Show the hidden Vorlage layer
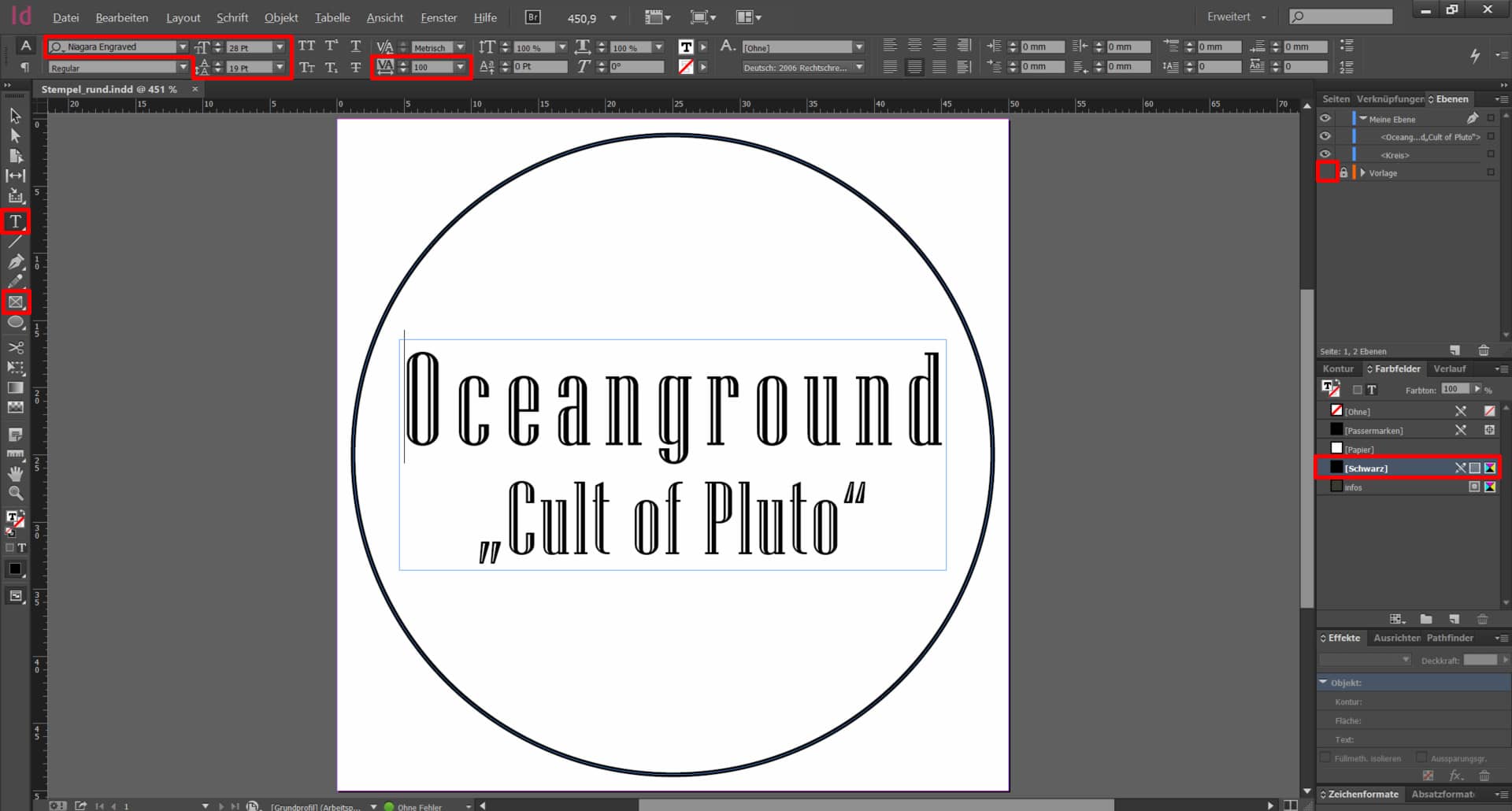Image resolution: width=1512 pixels, height=811 pixels. click(1327, 172)
